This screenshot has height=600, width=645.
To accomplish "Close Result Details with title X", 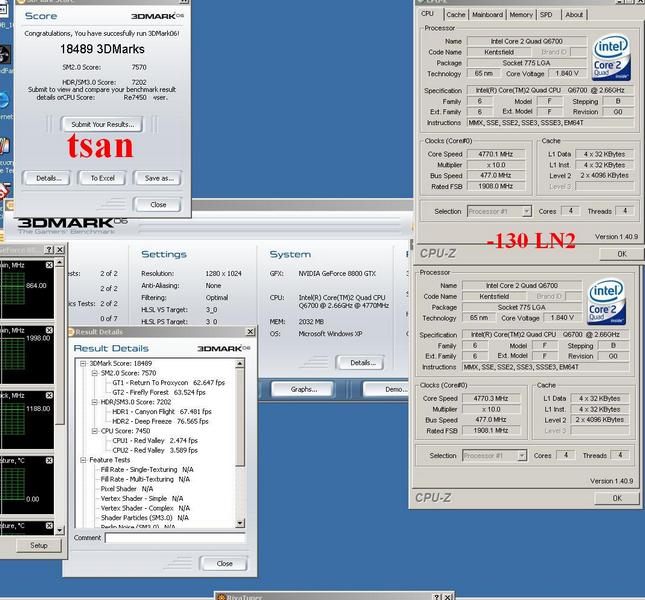I will click(x=250, y=331).
